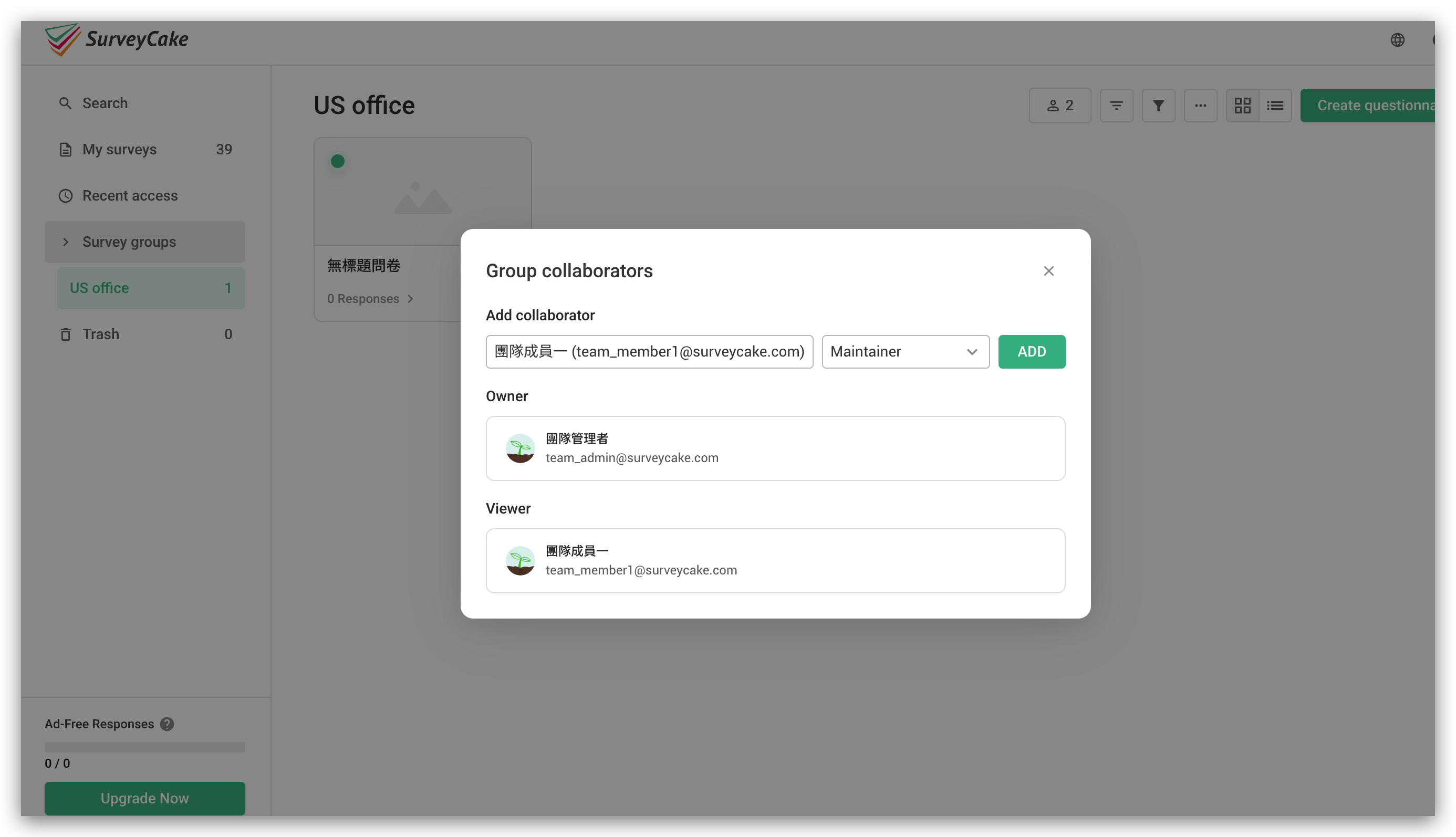Click the My surveys document icon
Screen dimensions: 1456x837
66,150
